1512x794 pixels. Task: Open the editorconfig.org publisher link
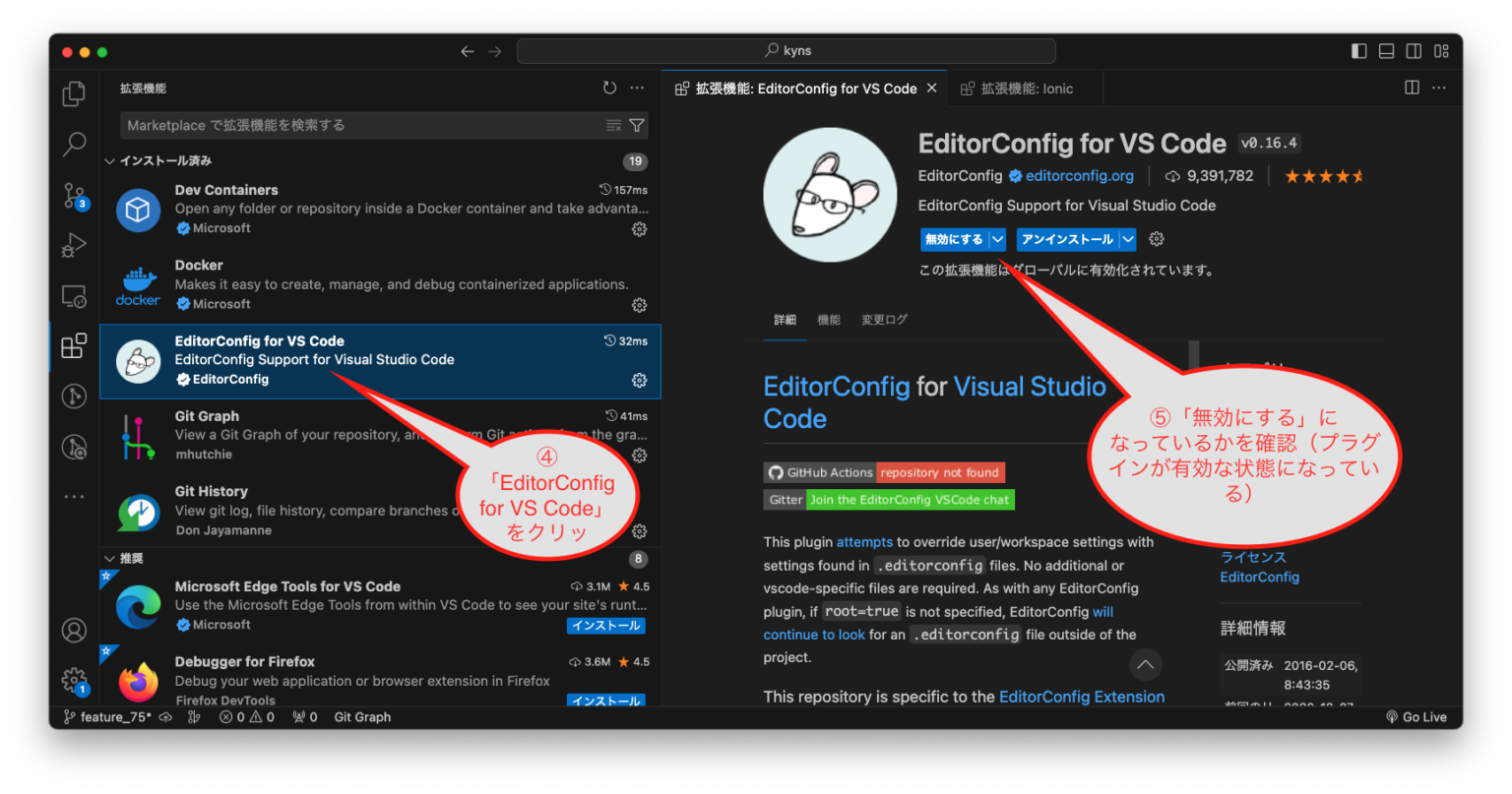pos(1079,176)
